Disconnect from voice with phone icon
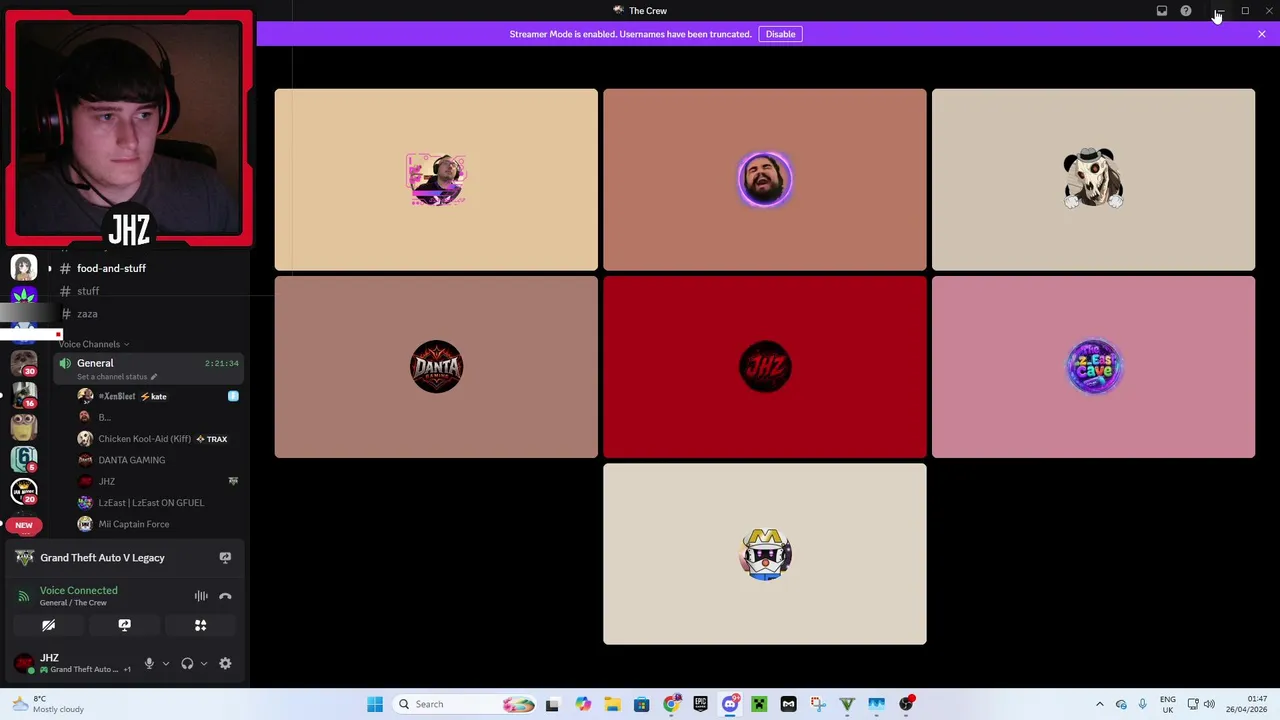 [225, 596]
